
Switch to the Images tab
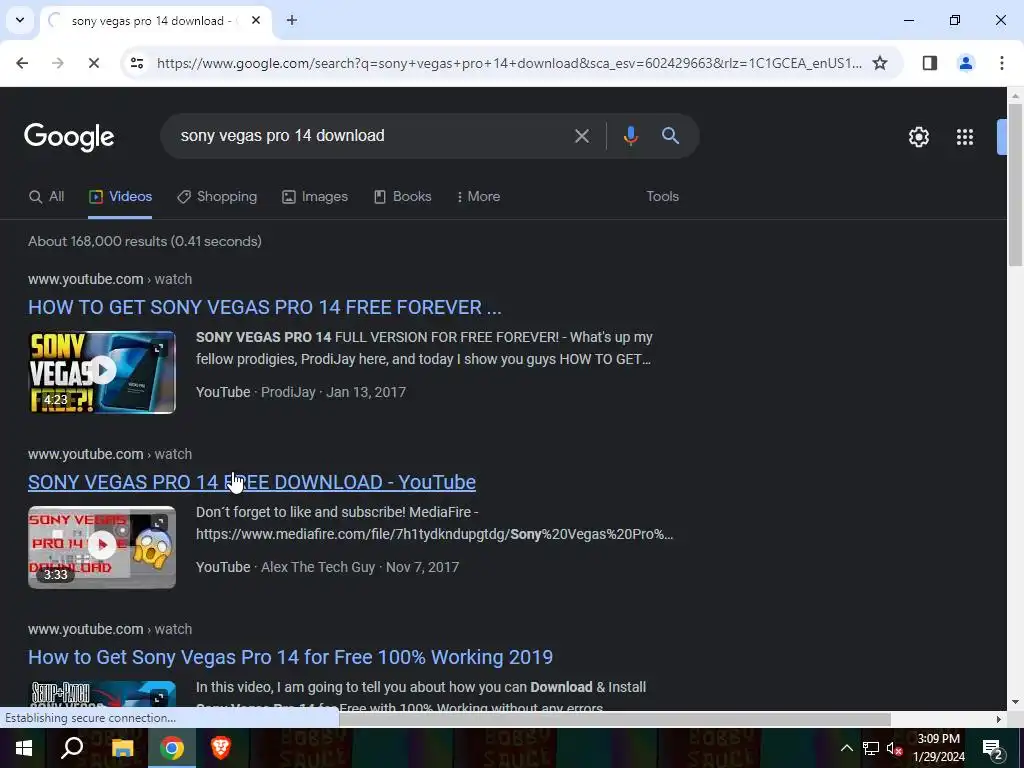[x=315, y=197]
